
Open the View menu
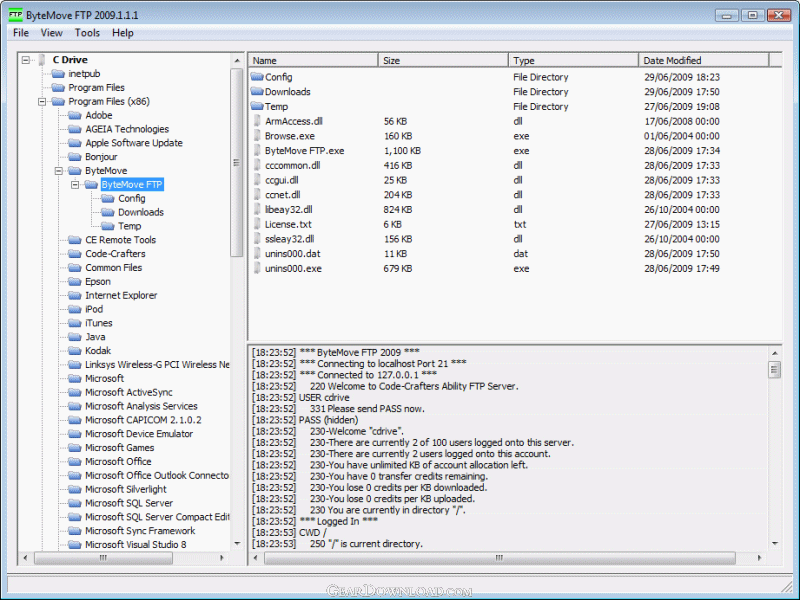click(x=52, y=33)
